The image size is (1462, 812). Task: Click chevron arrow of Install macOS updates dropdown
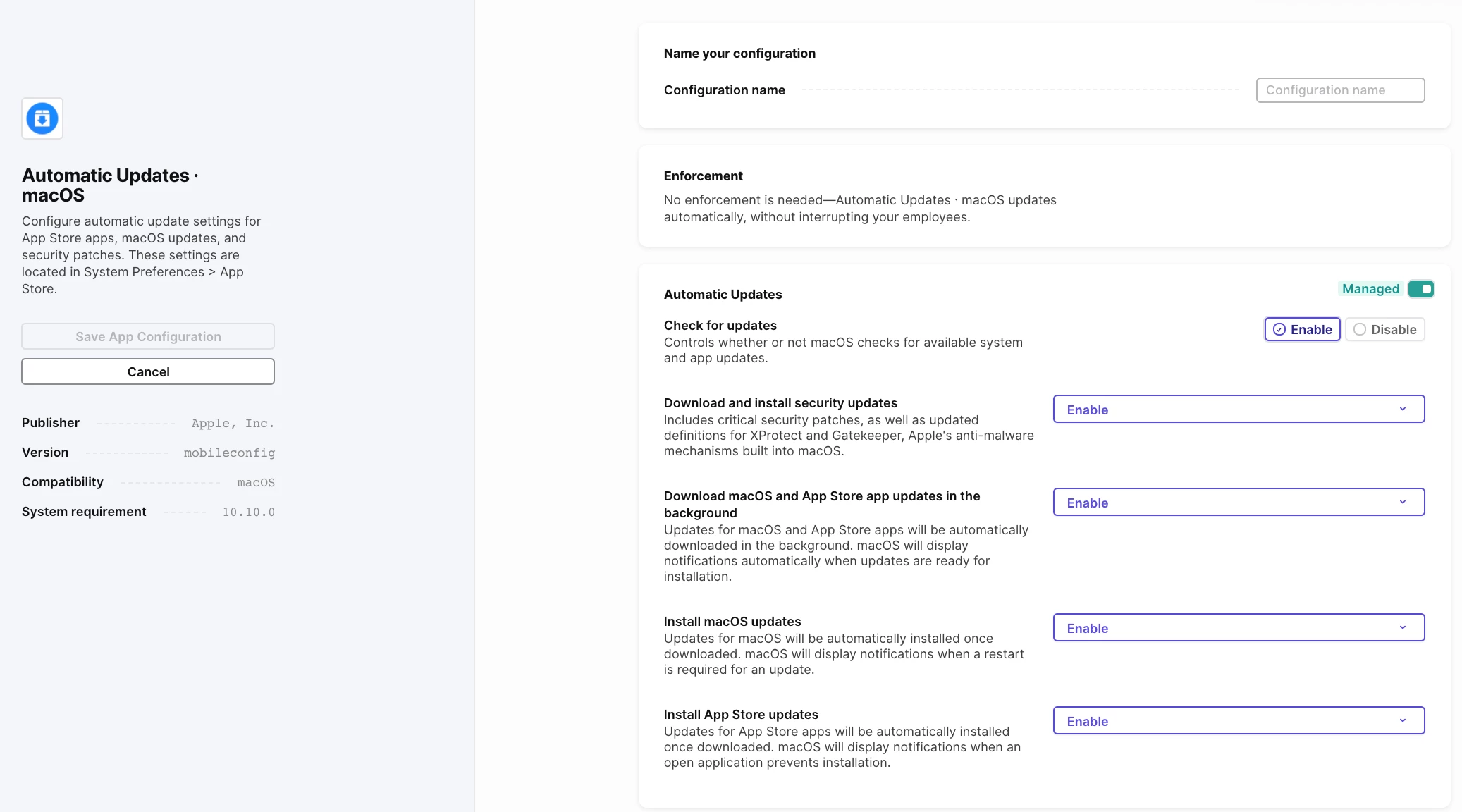tap(1402, 627)
